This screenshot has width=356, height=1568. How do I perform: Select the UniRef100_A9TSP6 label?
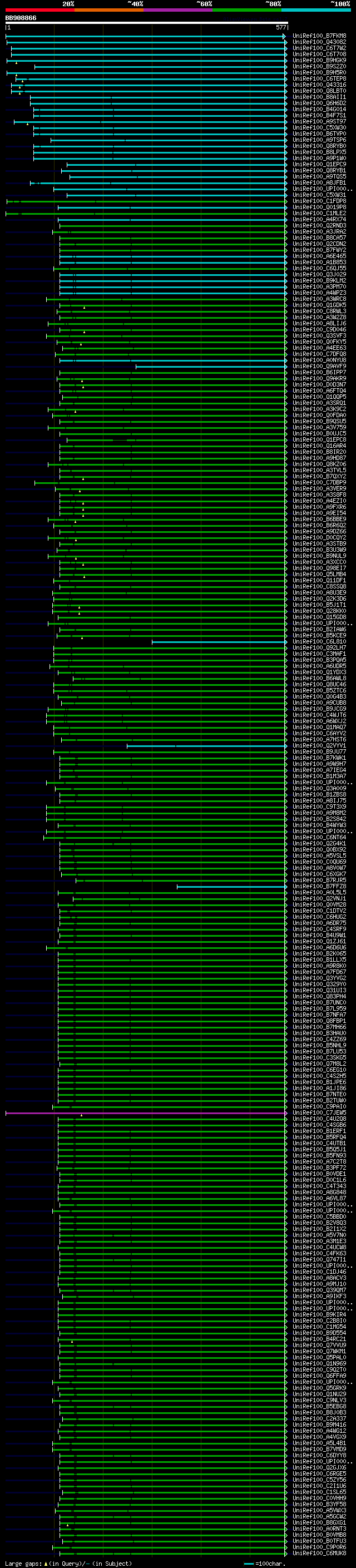[319, 140]
